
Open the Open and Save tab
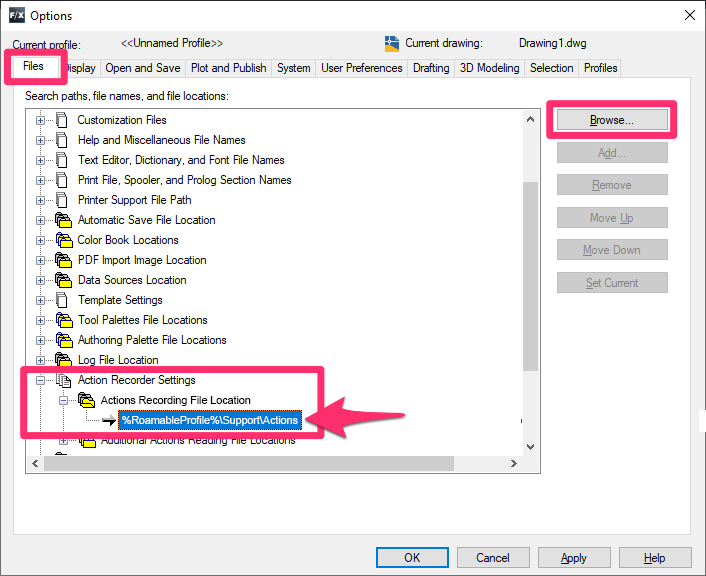(x=143, y=68)
